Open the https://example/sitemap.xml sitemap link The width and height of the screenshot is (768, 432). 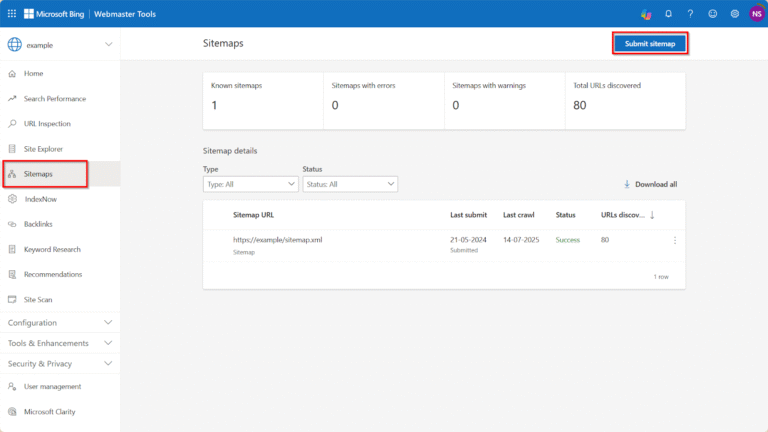[x=277, y=240]
